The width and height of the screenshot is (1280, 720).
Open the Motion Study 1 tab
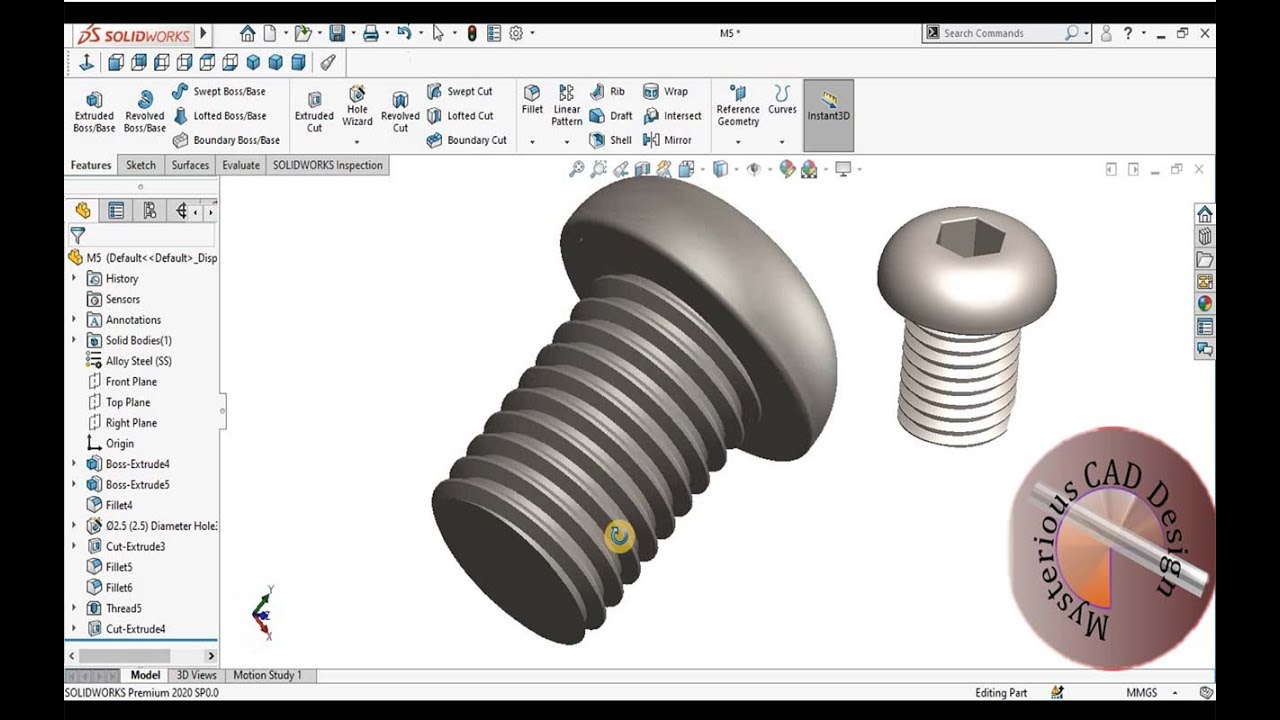(x=267, y=675)
